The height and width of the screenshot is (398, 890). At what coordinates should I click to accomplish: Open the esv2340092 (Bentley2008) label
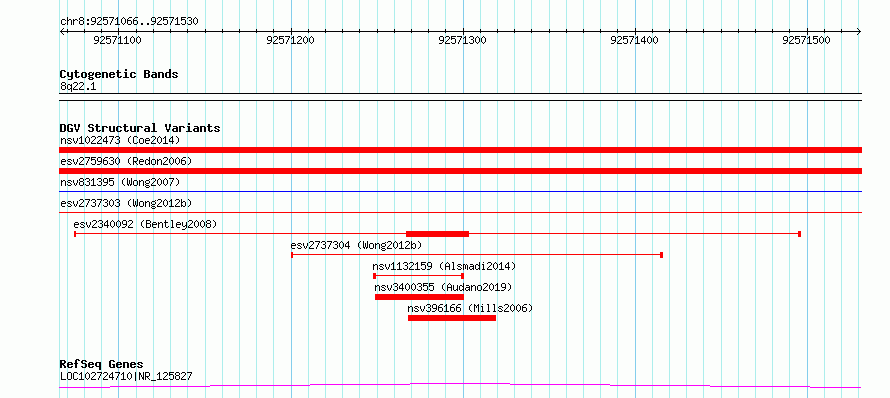[145, 224]
